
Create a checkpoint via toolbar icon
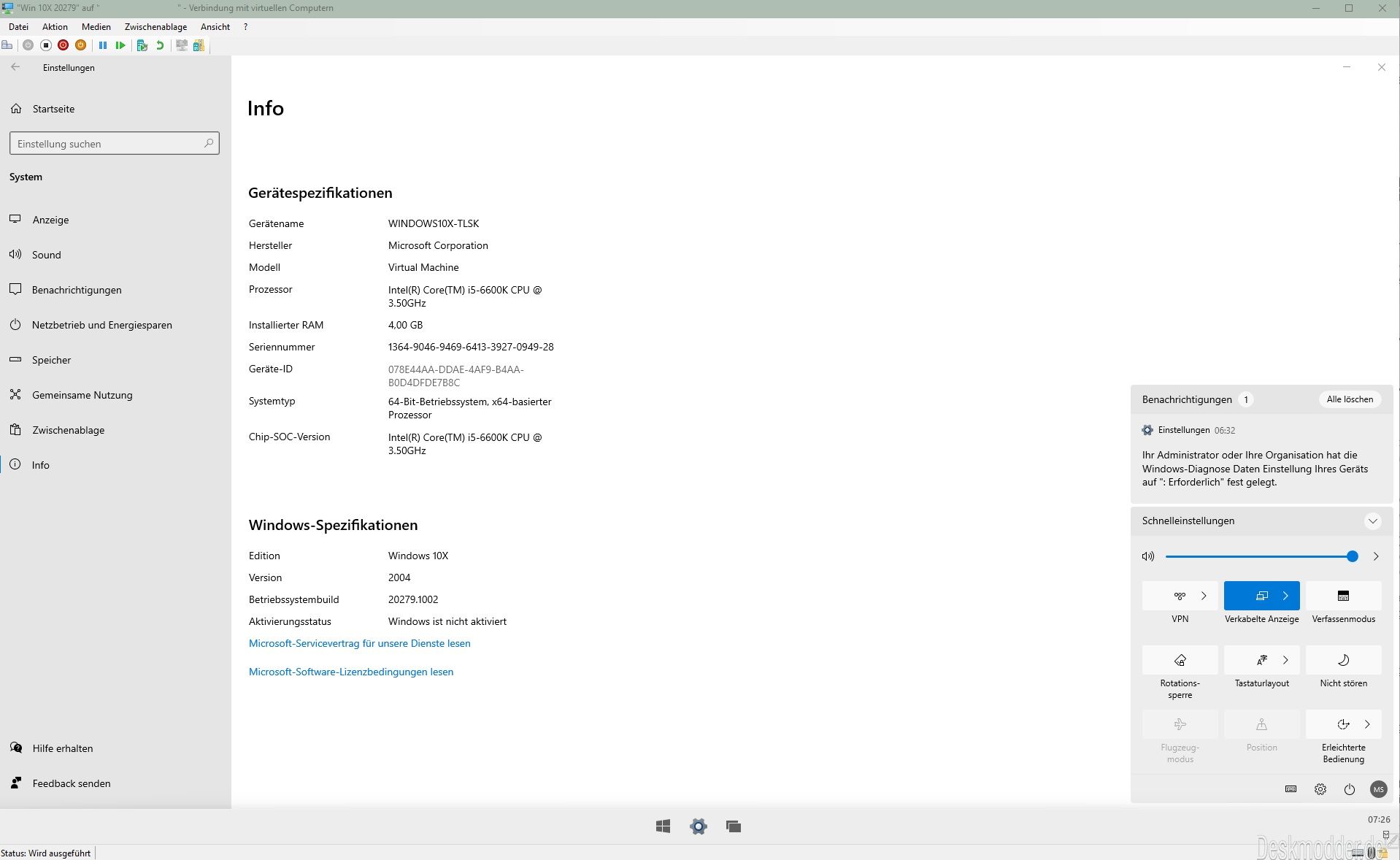point(142,45)
